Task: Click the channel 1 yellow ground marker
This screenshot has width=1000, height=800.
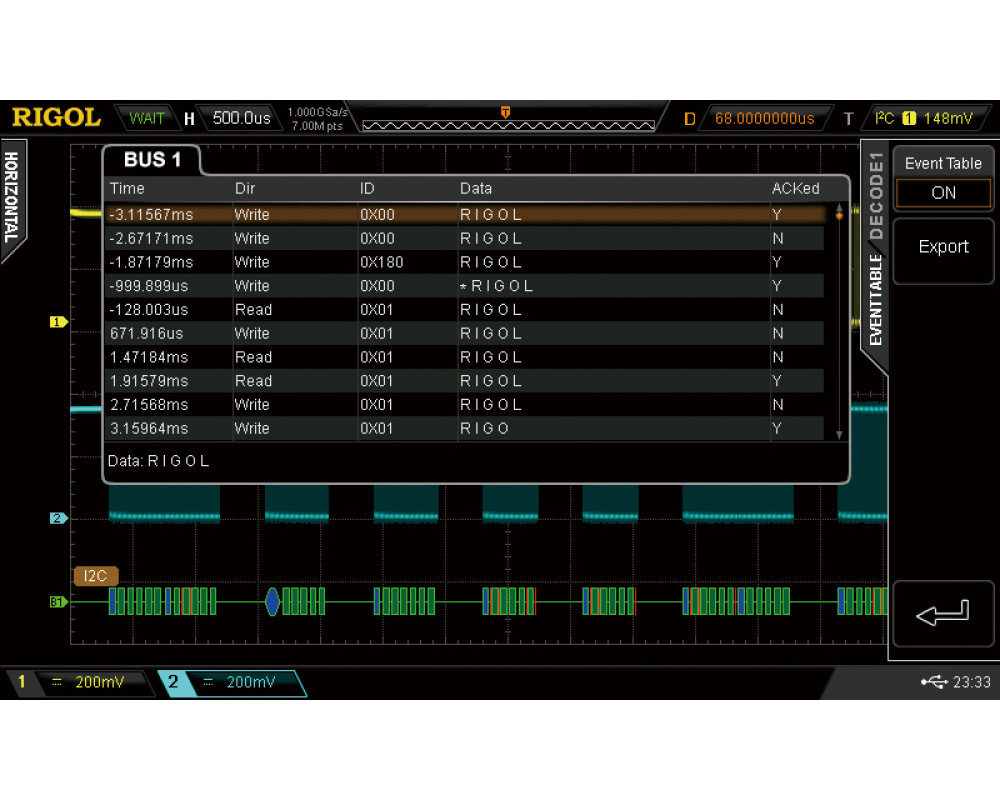Action: (58, 322)
